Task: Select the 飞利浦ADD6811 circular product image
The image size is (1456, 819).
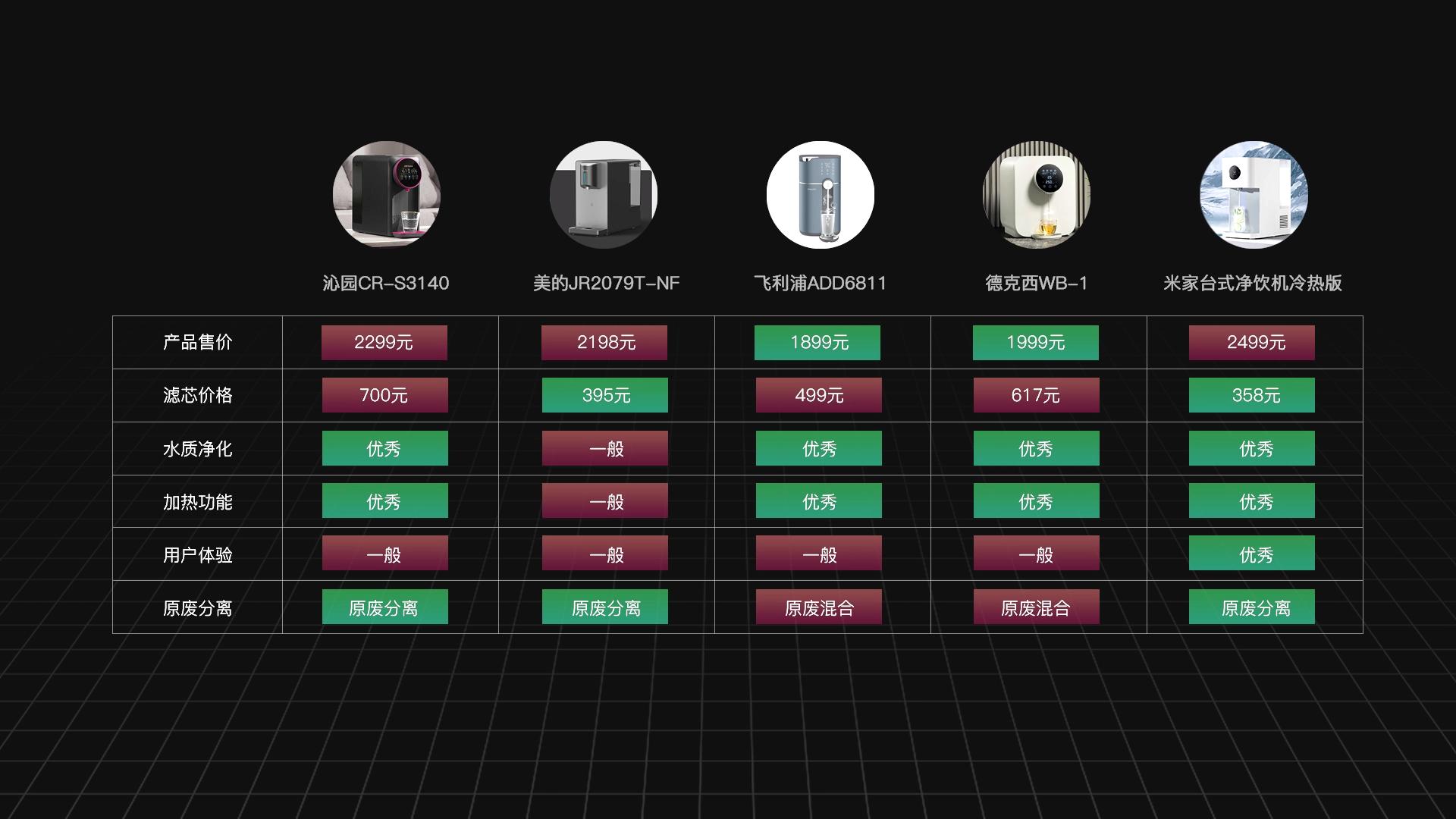Action: 820,195
